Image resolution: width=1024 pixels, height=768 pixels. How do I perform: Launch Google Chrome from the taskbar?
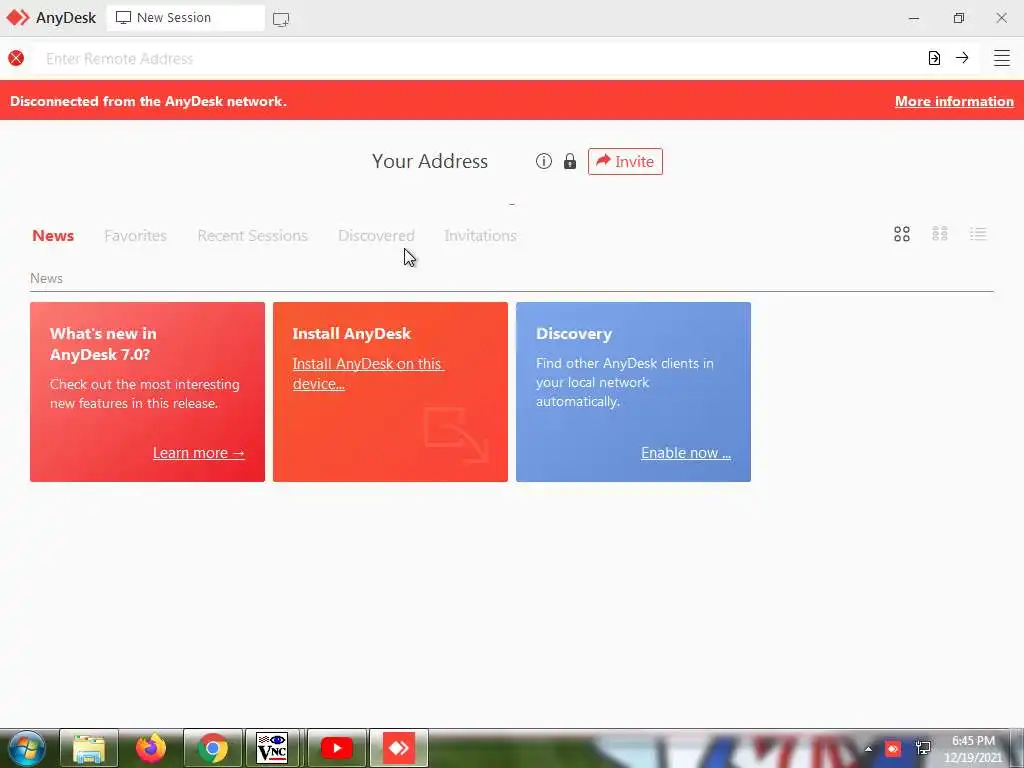pyautogui.click(x=213, y=748)
